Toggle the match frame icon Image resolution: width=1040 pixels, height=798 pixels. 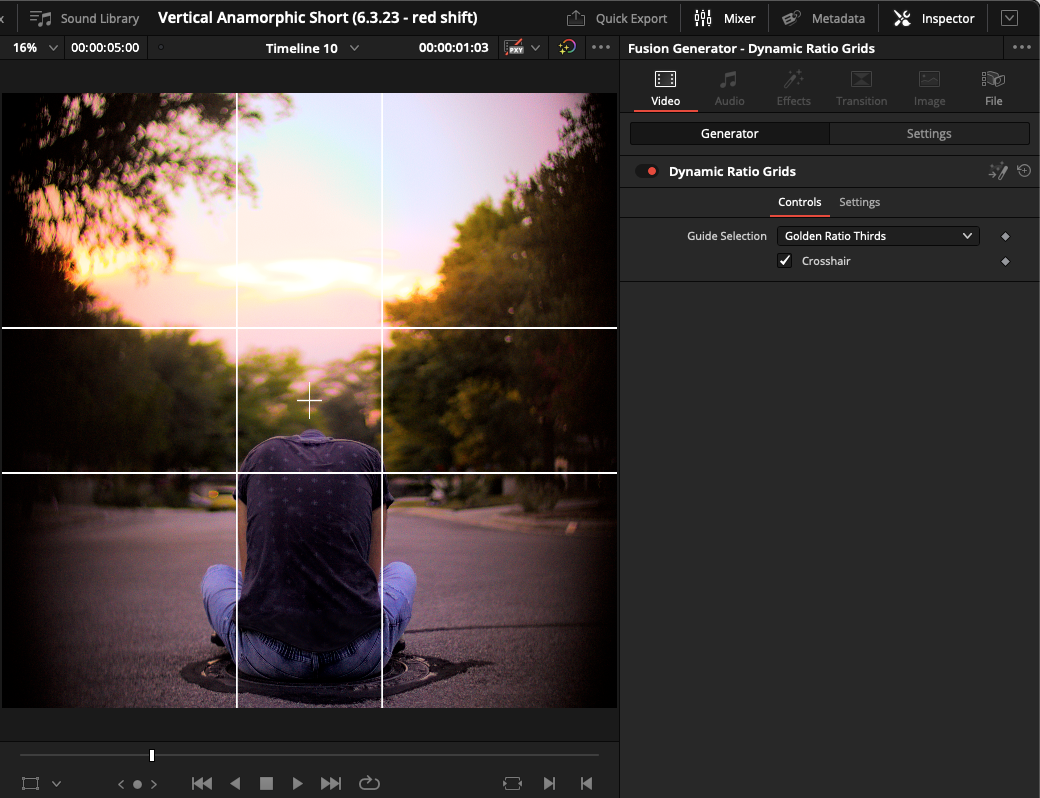[x=513, y=783]
